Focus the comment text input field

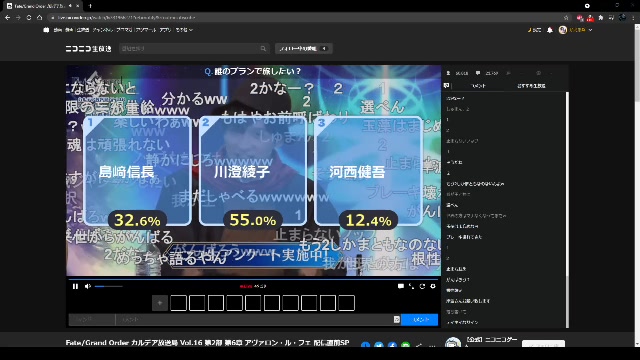point(254,320)
